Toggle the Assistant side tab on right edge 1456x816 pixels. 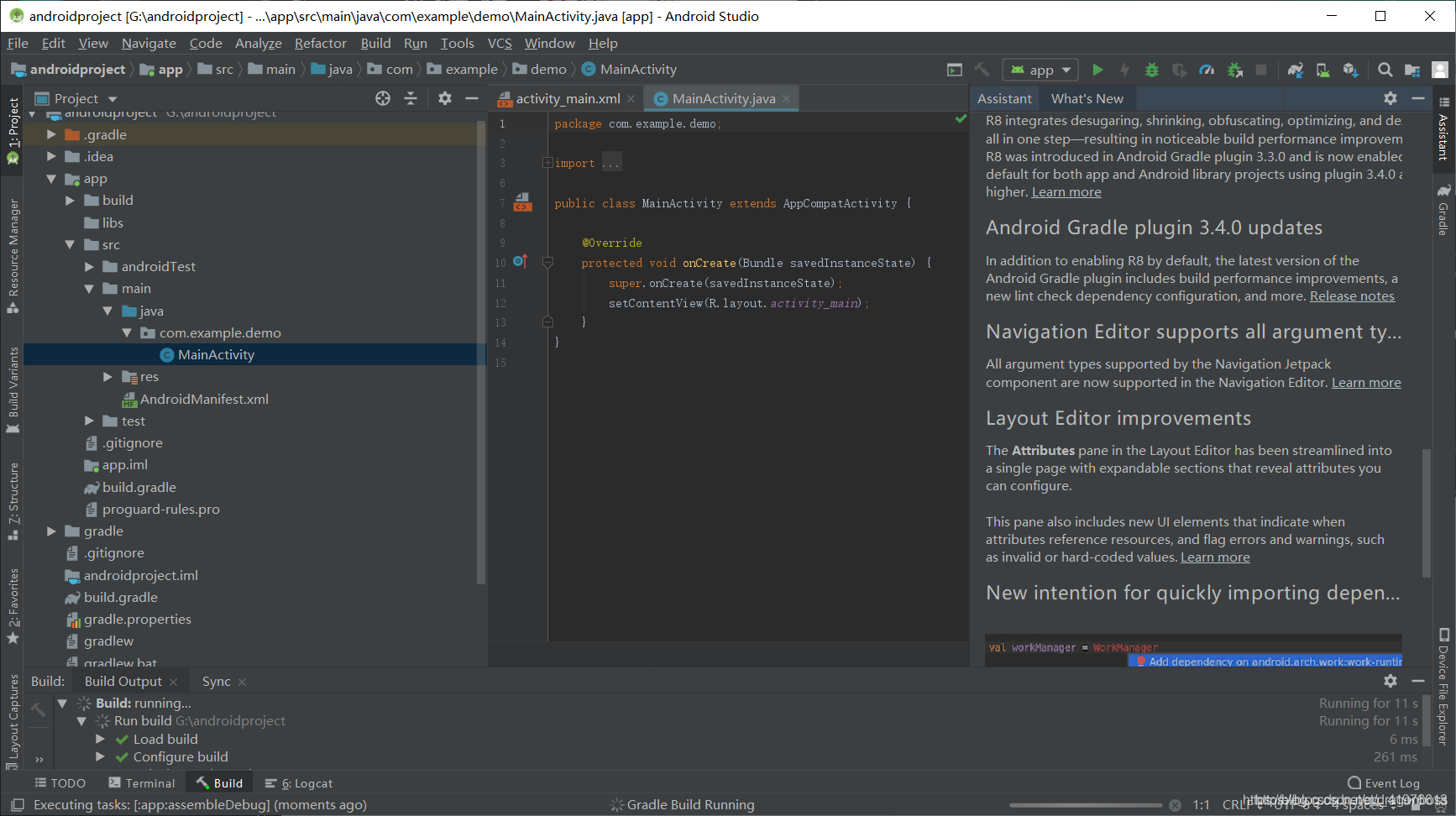pyautogui.click(x=1443, y=128)
